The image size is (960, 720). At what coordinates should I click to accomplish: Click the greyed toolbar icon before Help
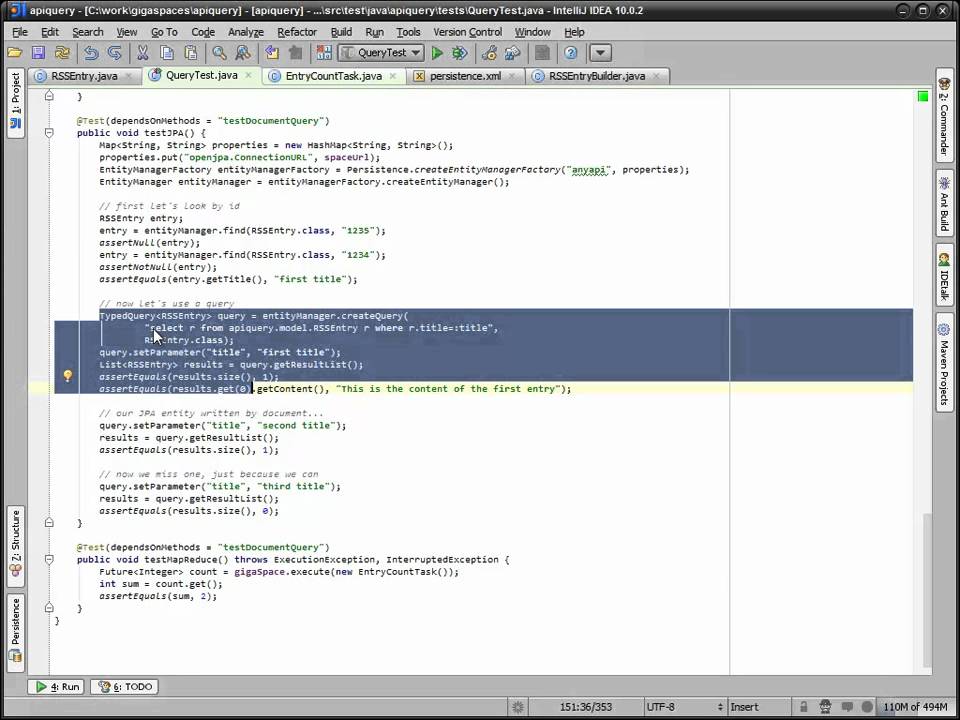click(542, 53)
